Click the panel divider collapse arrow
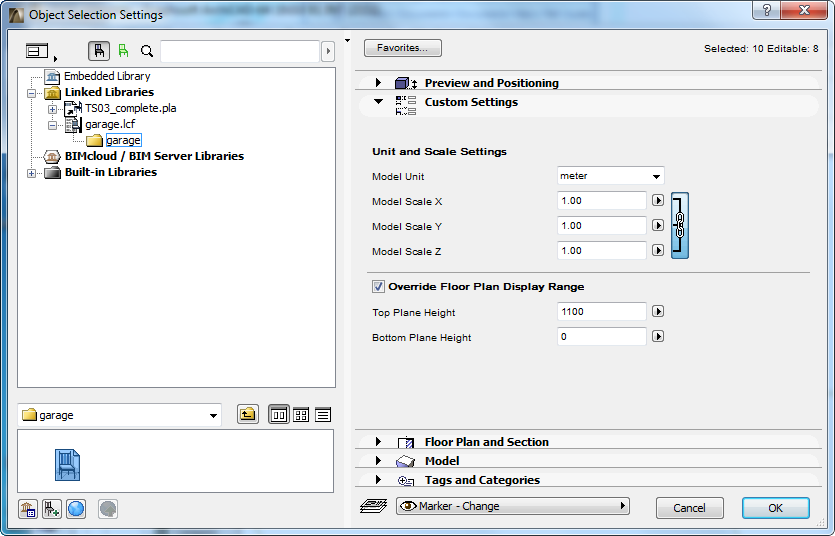835x536 pixels. point(347,41)
